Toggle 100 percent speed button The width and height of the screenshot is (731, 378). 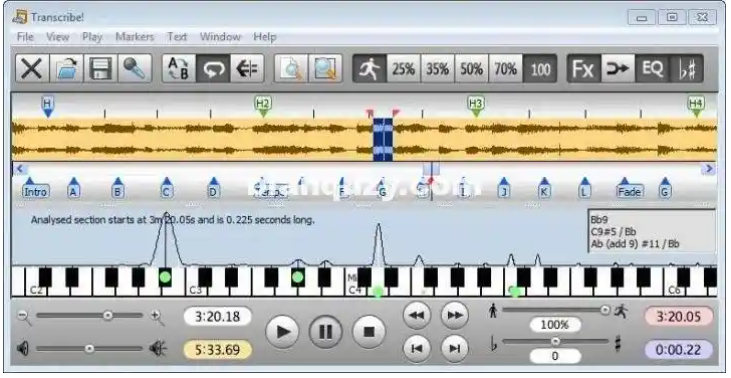click(540, 69)
